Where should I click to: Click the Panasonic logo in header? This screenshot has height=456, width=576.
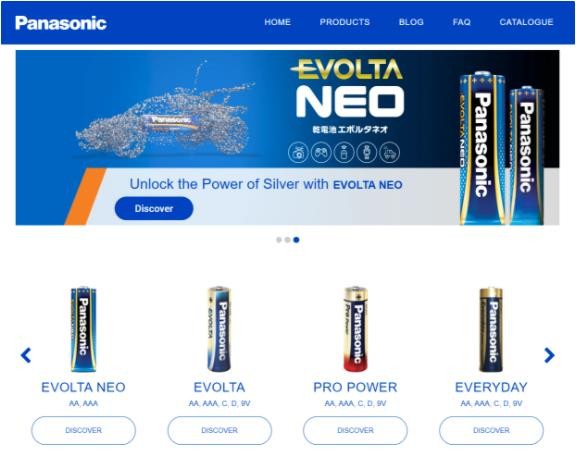[61, 23]
